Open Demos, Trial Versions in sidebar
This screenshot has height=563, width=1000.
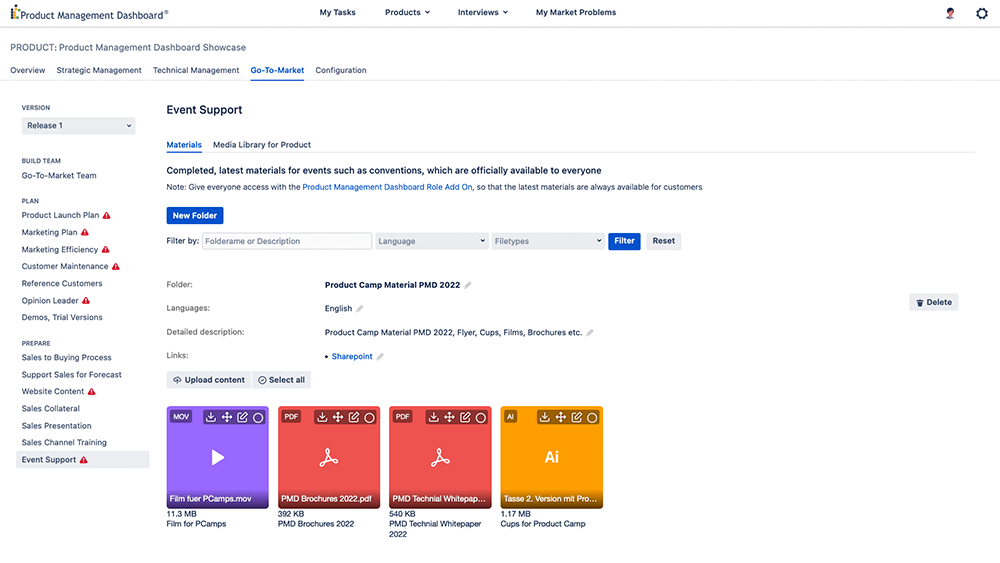coord(62,318)
